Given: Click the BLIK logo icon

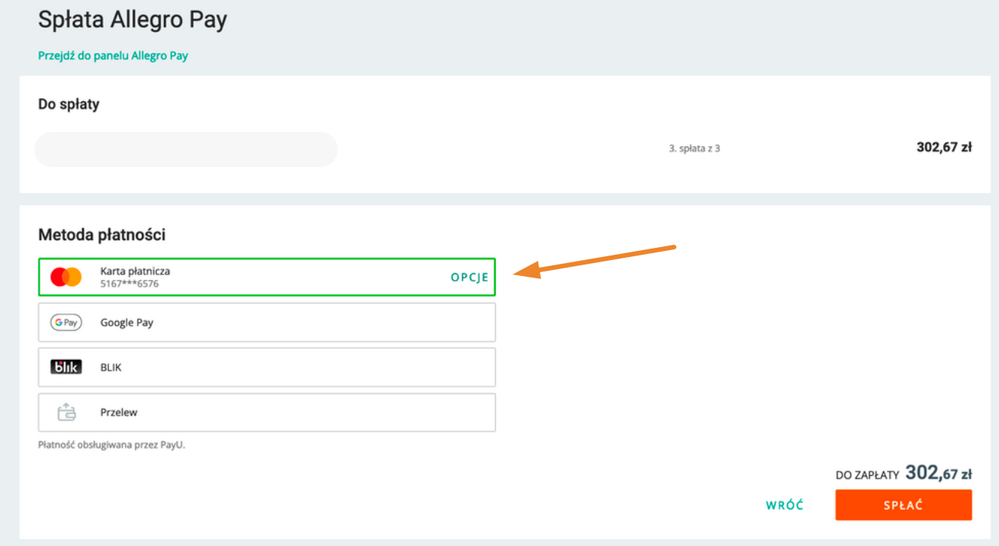Looking at the screenshot, I should coord(66,367).
